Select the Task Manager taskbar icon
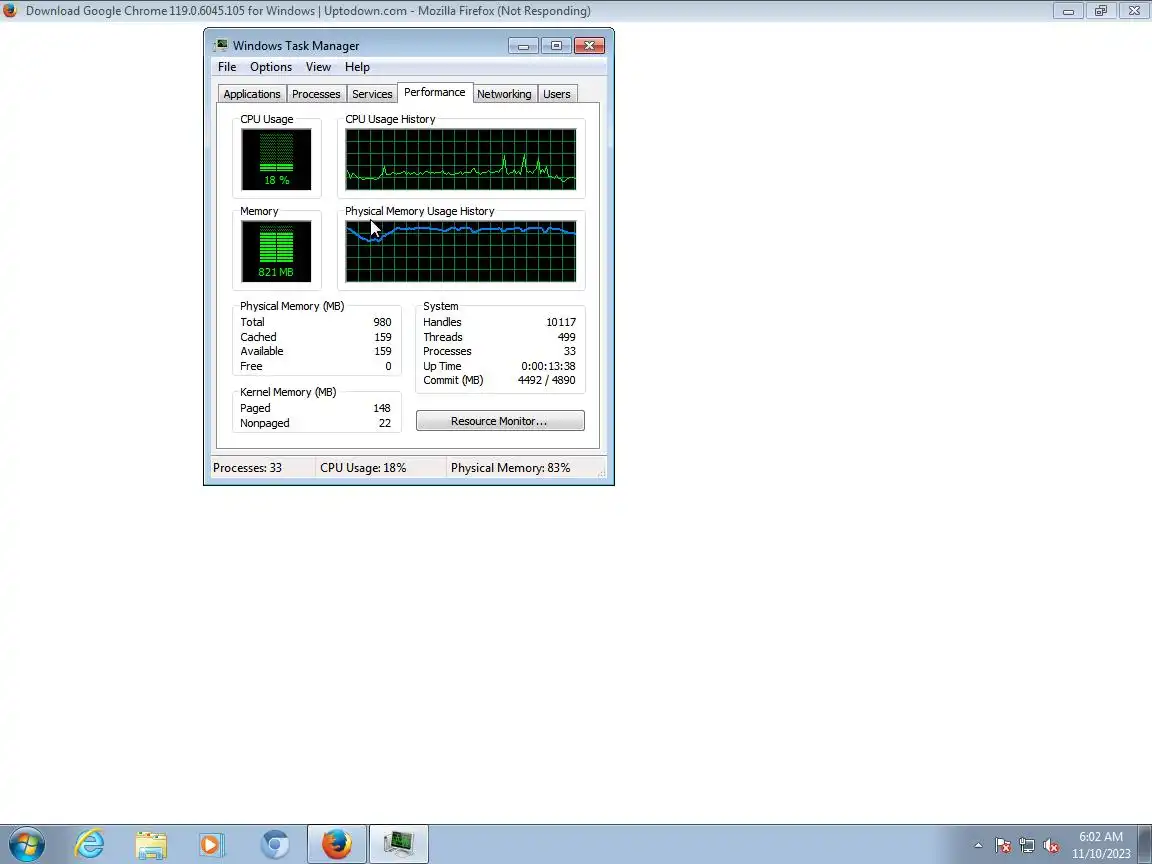 coord(399,844)
